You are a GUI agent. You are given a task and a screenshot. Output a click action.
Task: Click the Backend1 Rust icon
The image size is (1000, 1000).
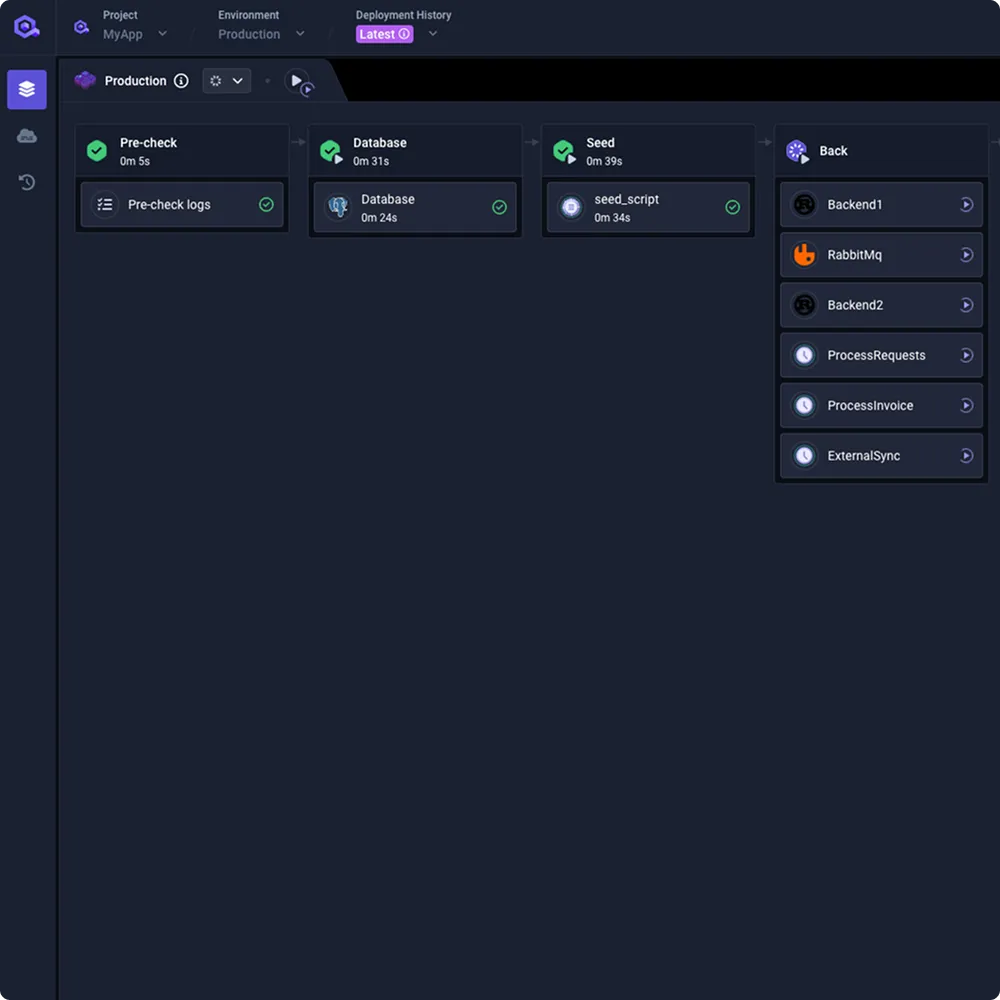(x=804, y=205)
